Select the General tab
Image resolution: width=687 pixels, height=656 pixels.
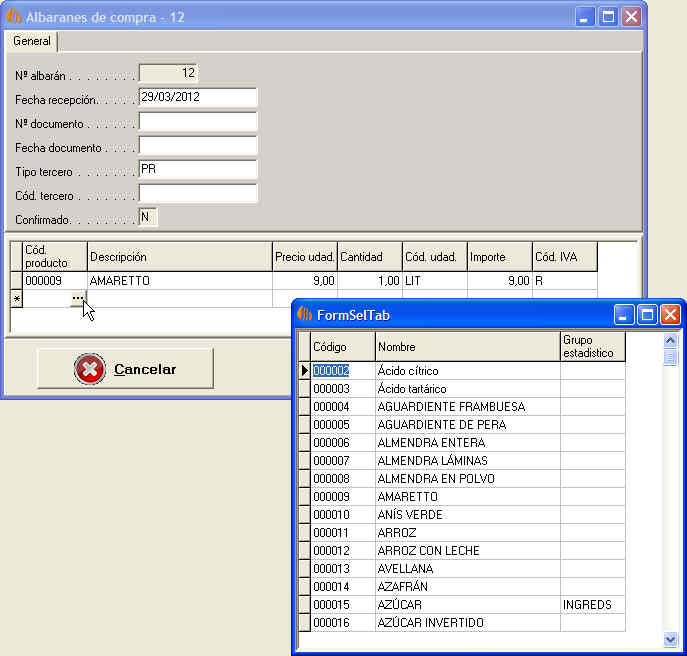tap(32, 41)
